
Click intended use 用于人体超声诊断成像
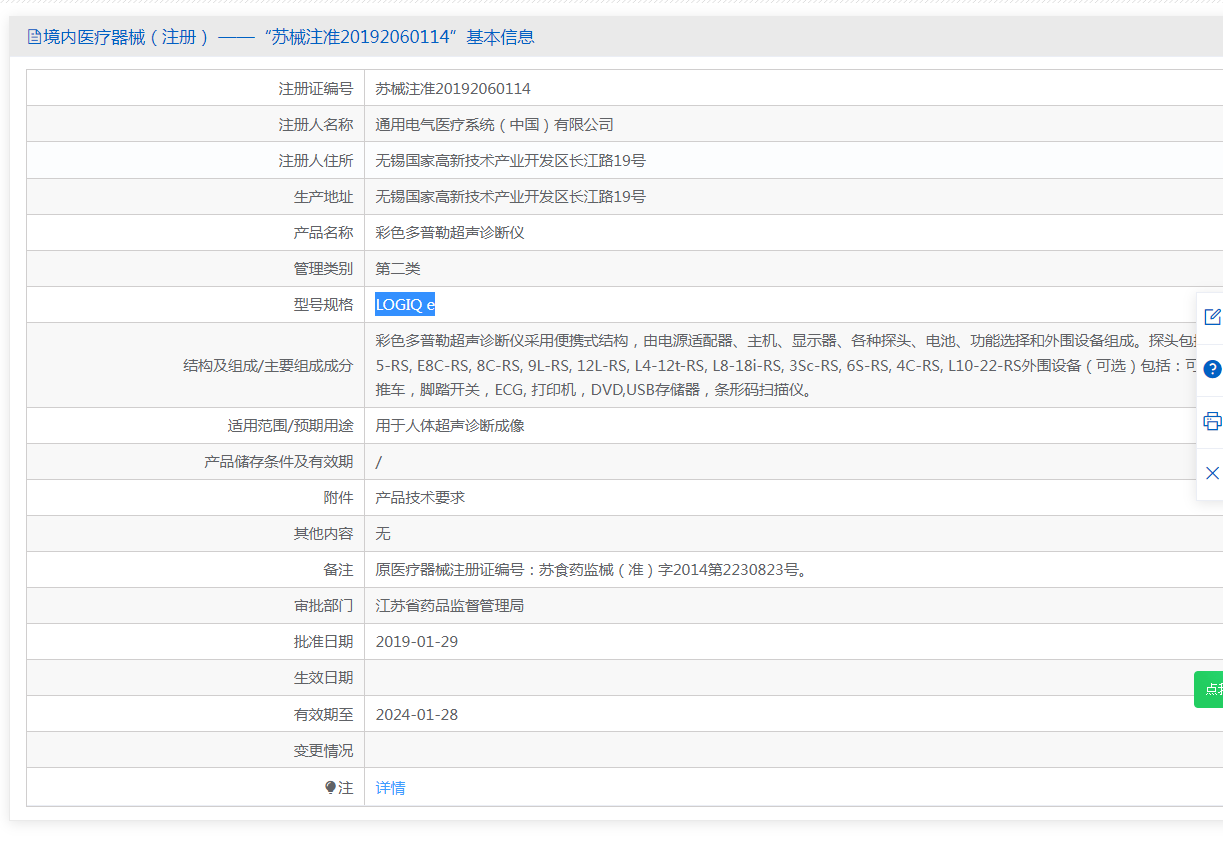[450, 425]
